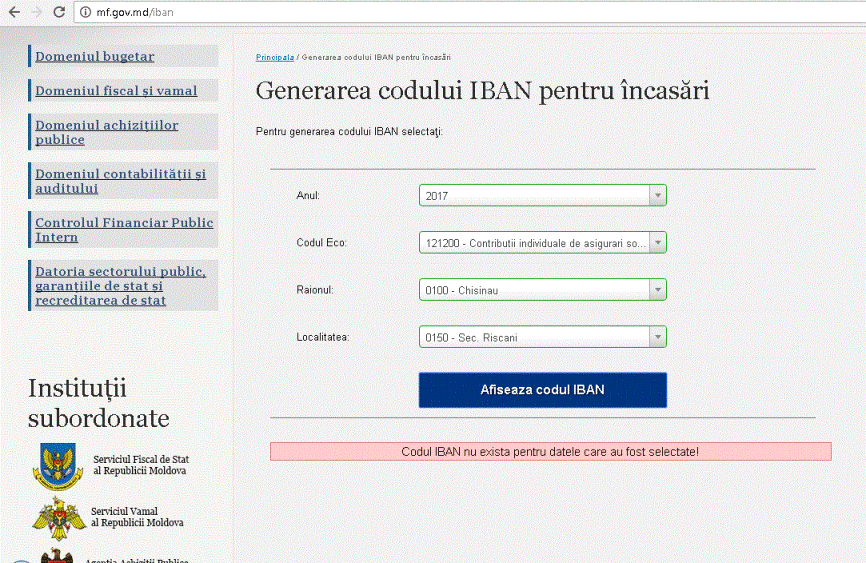Viewport: 866px width, 563px height.
Task: Click the address bar URL field
Action: (x=469, y=12)
